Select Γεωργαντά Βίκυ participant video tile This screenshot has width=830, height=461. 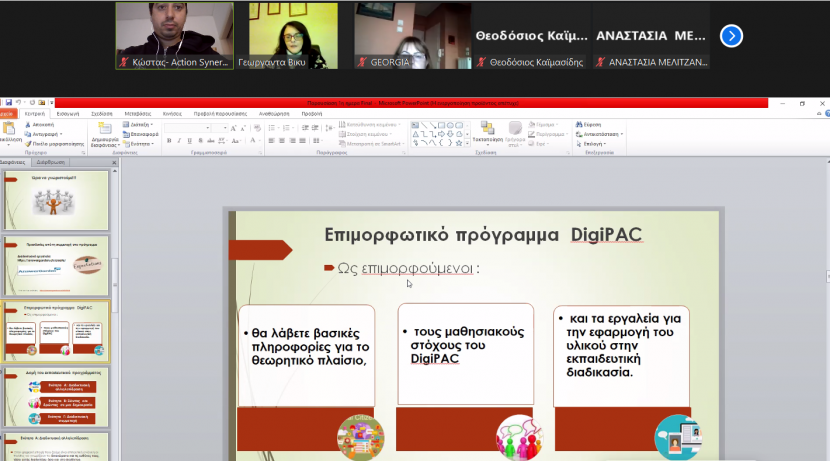click(x=293, y=36)
